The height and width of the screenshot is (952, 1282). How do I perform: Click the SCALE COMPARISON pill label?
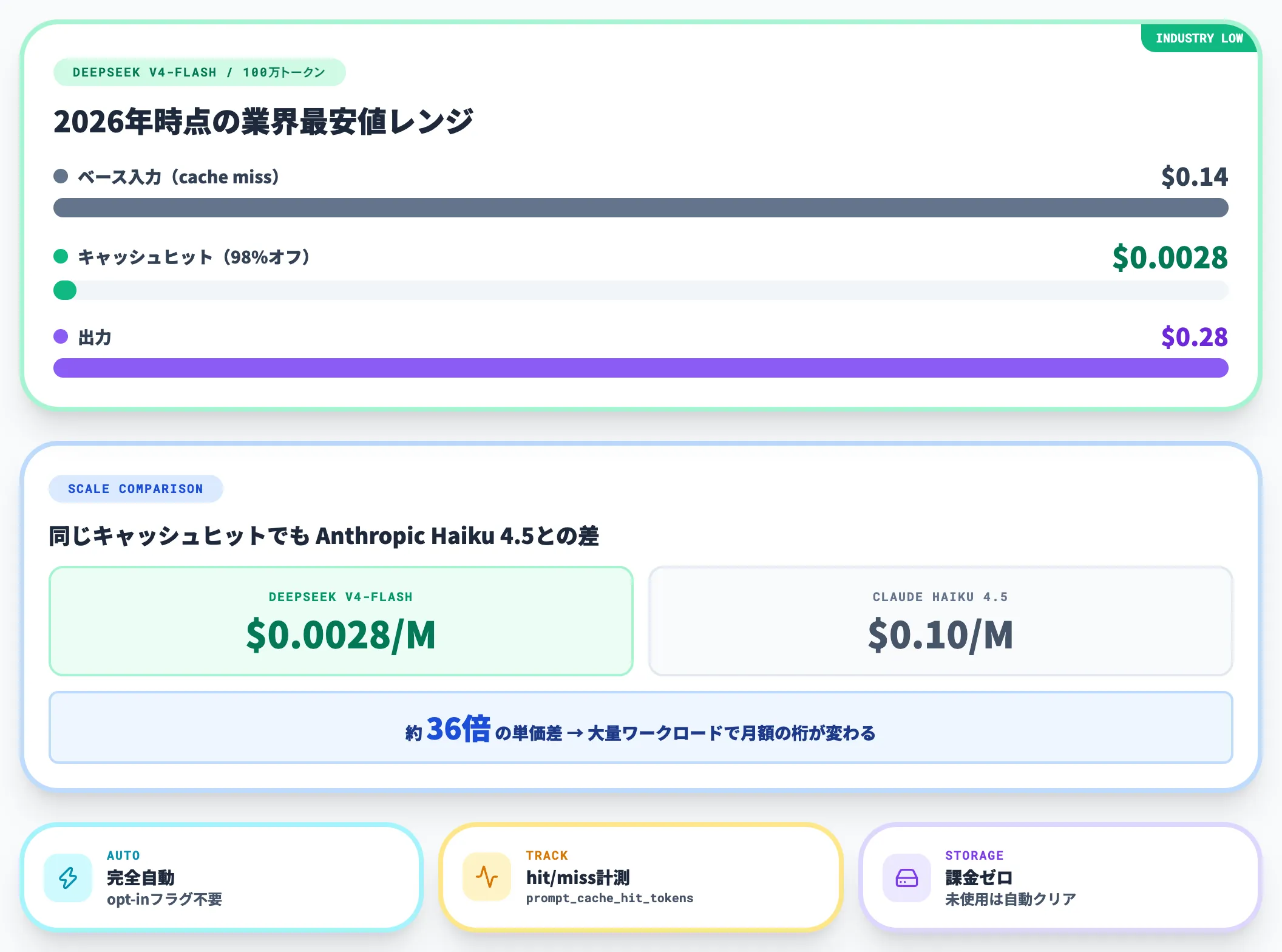click(135, 489)
